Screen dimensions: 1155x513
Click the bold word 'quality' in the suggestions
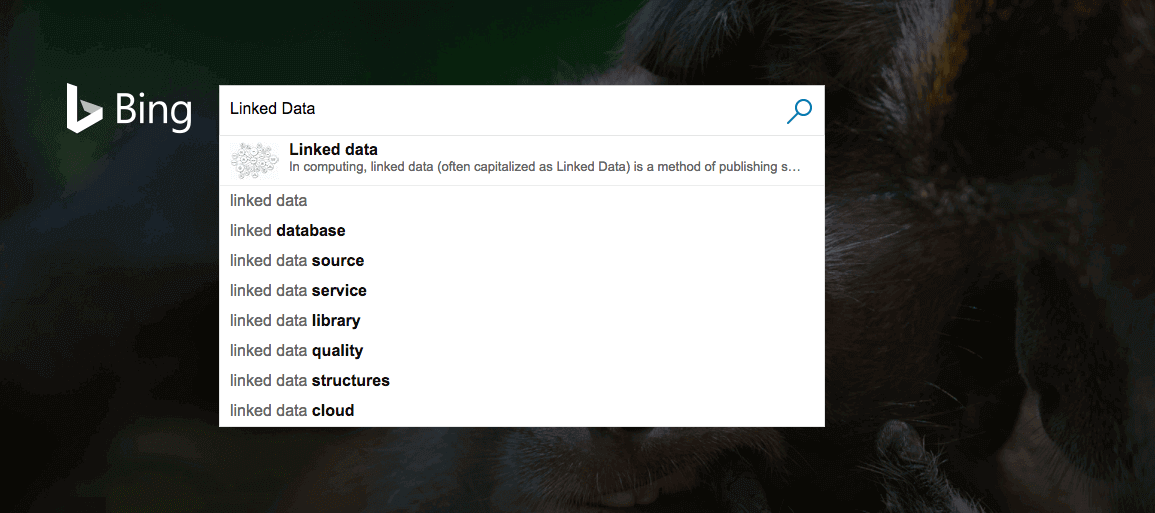pos(337,351)
